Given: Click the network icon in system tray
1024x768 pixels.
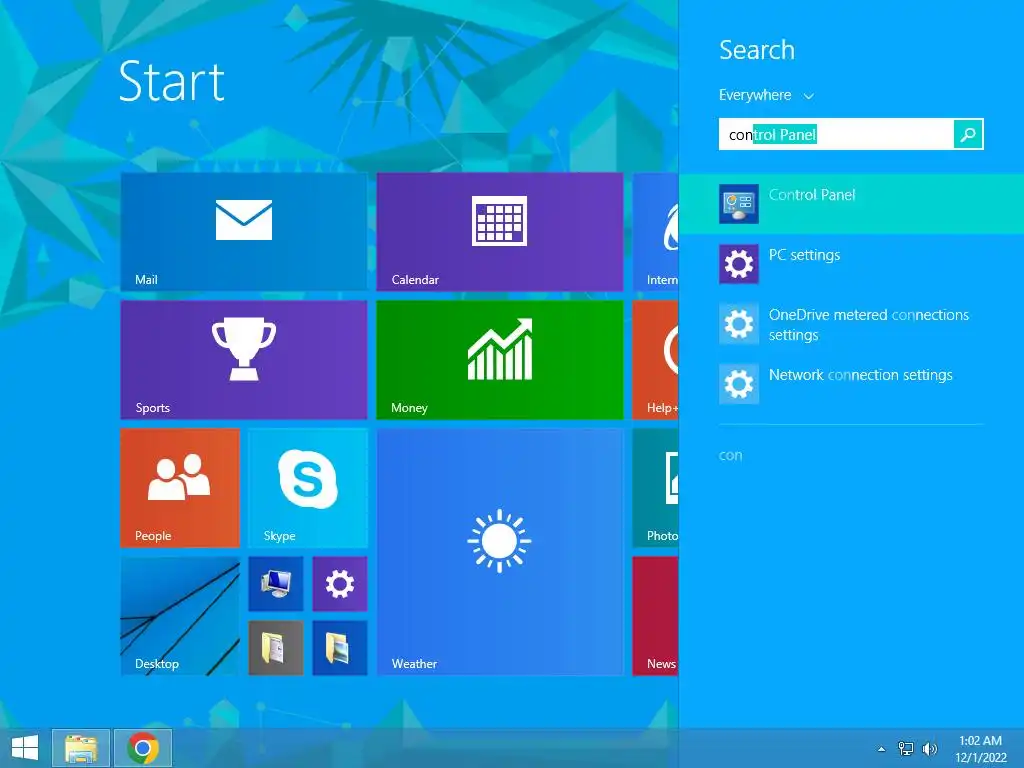Looking at the screenshot, I should 906,748.
